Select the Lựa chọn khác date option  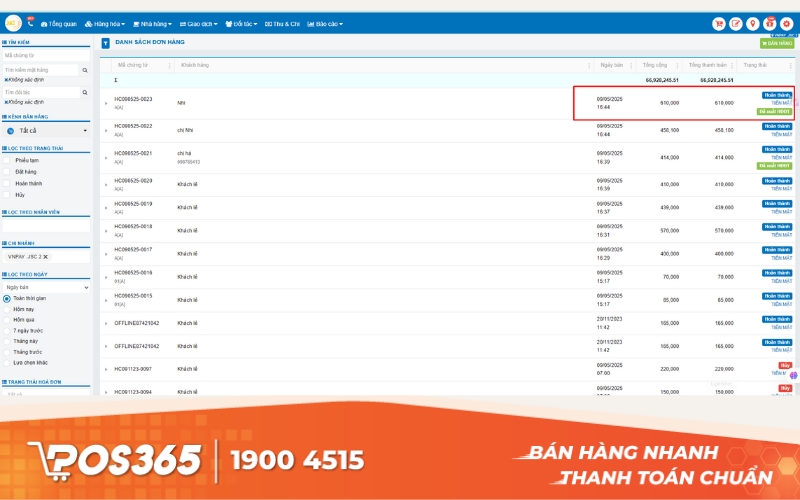(7, 363)
